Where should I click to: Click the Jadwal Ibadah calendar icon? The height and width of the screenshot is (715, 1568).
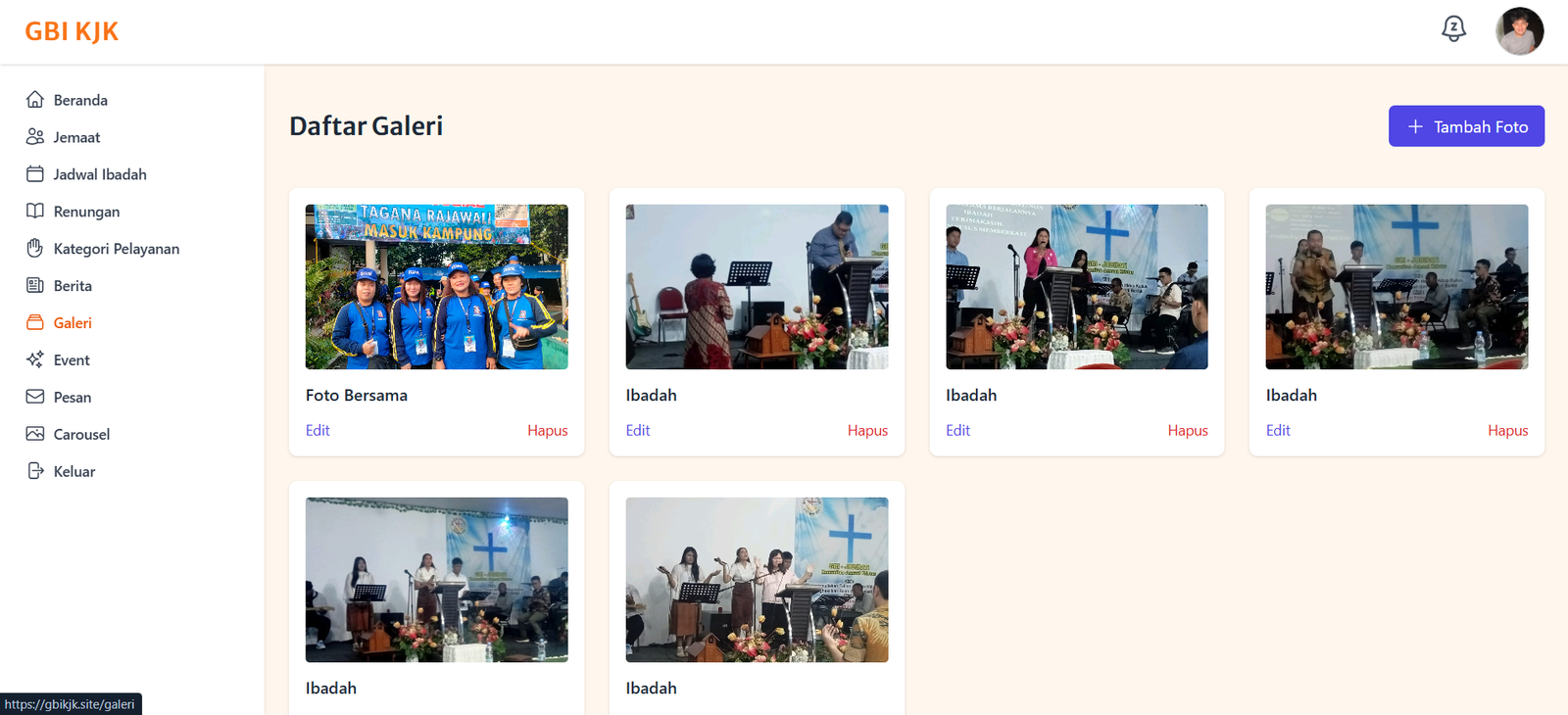pyautogui.click(x=35, y=174)
